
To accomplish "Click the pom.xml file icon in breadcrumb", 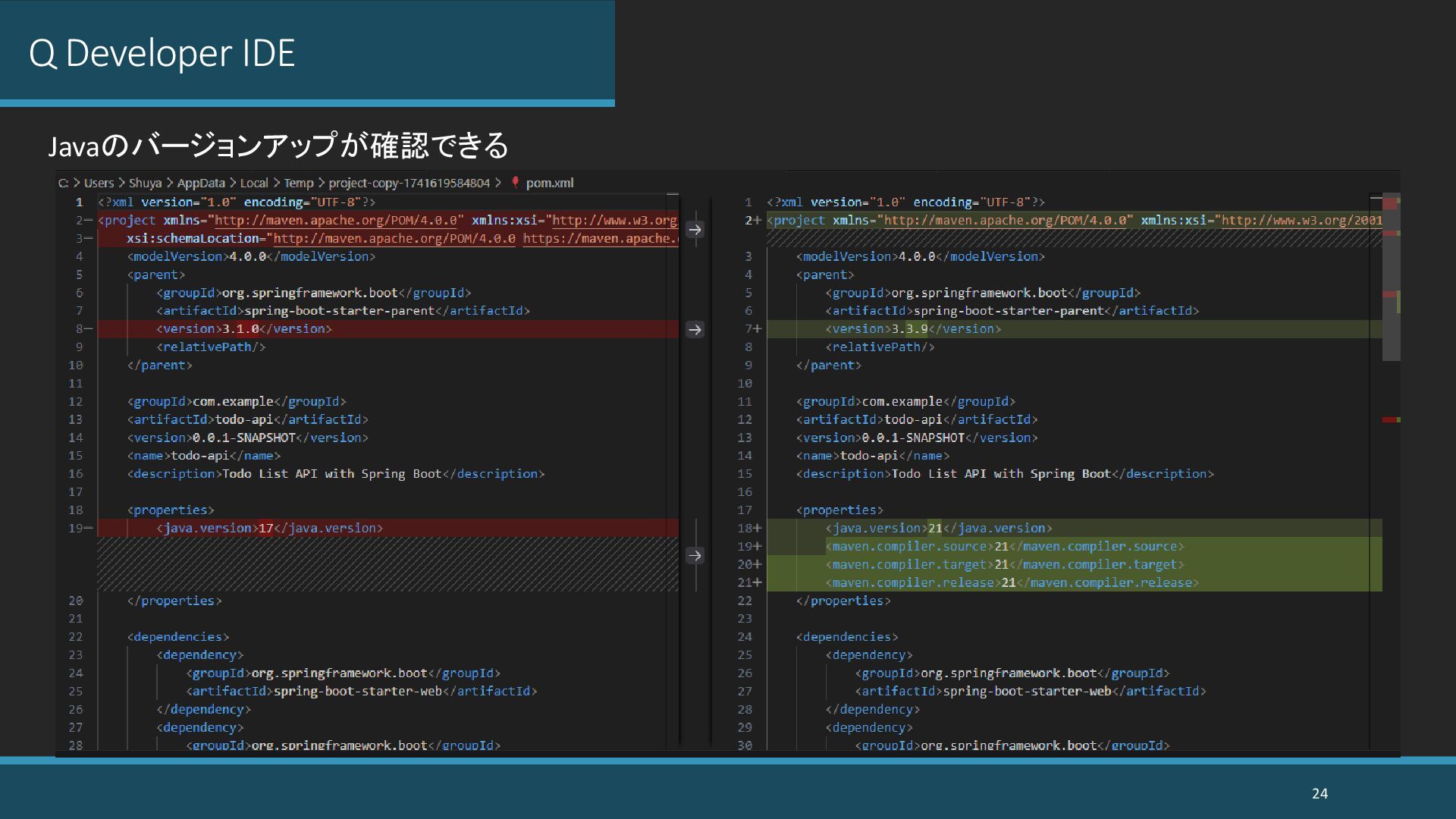I will coord(516,183).
